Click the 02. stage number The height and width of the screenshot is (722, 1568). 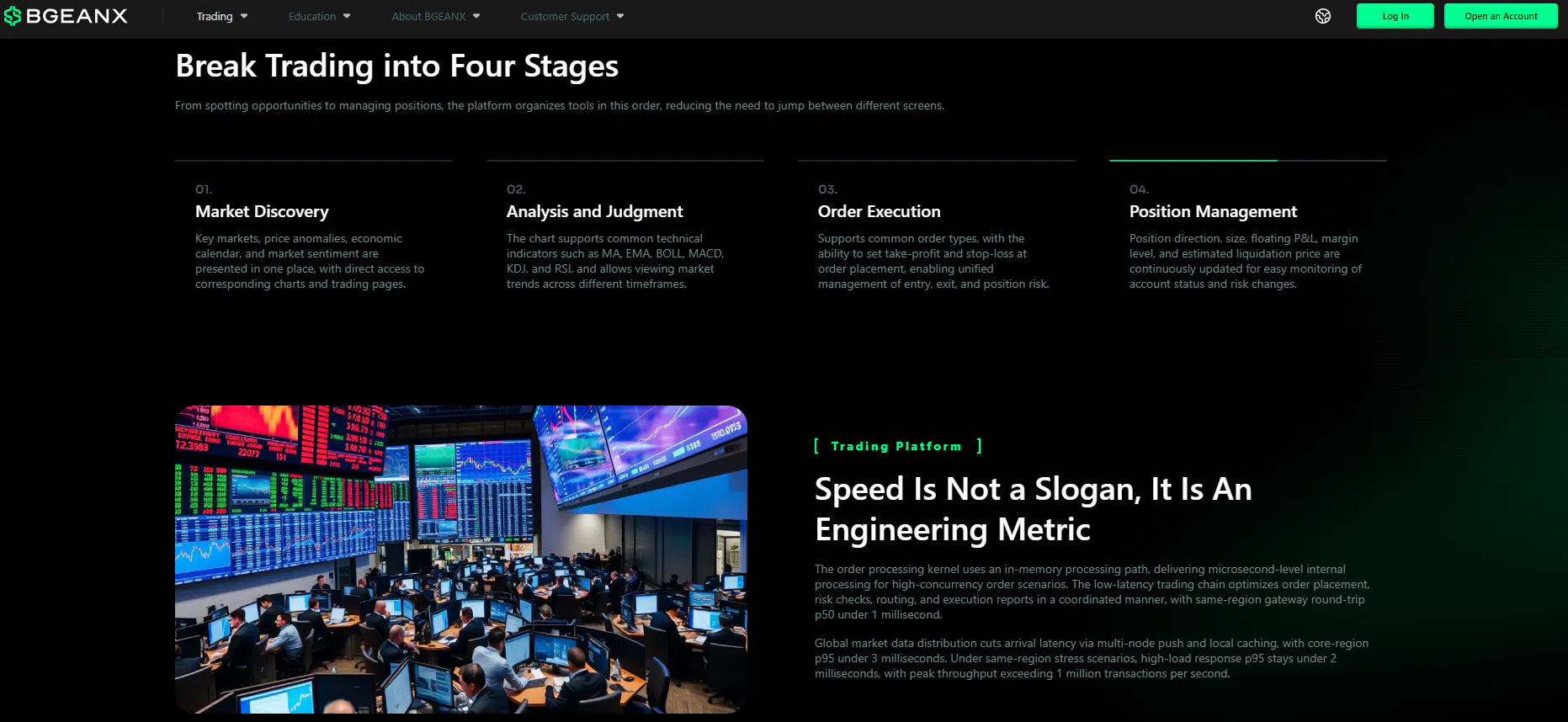516,189
